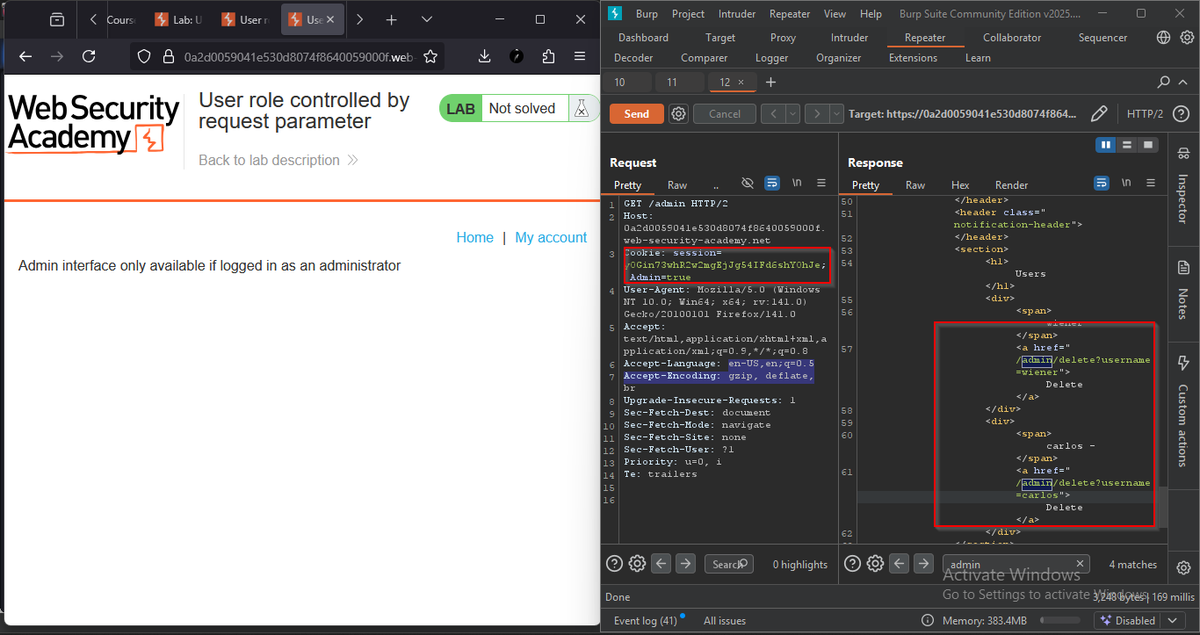Click the globe icon in Burp top bar
The image size is (1200, 635).
(x=1163, y=38)
